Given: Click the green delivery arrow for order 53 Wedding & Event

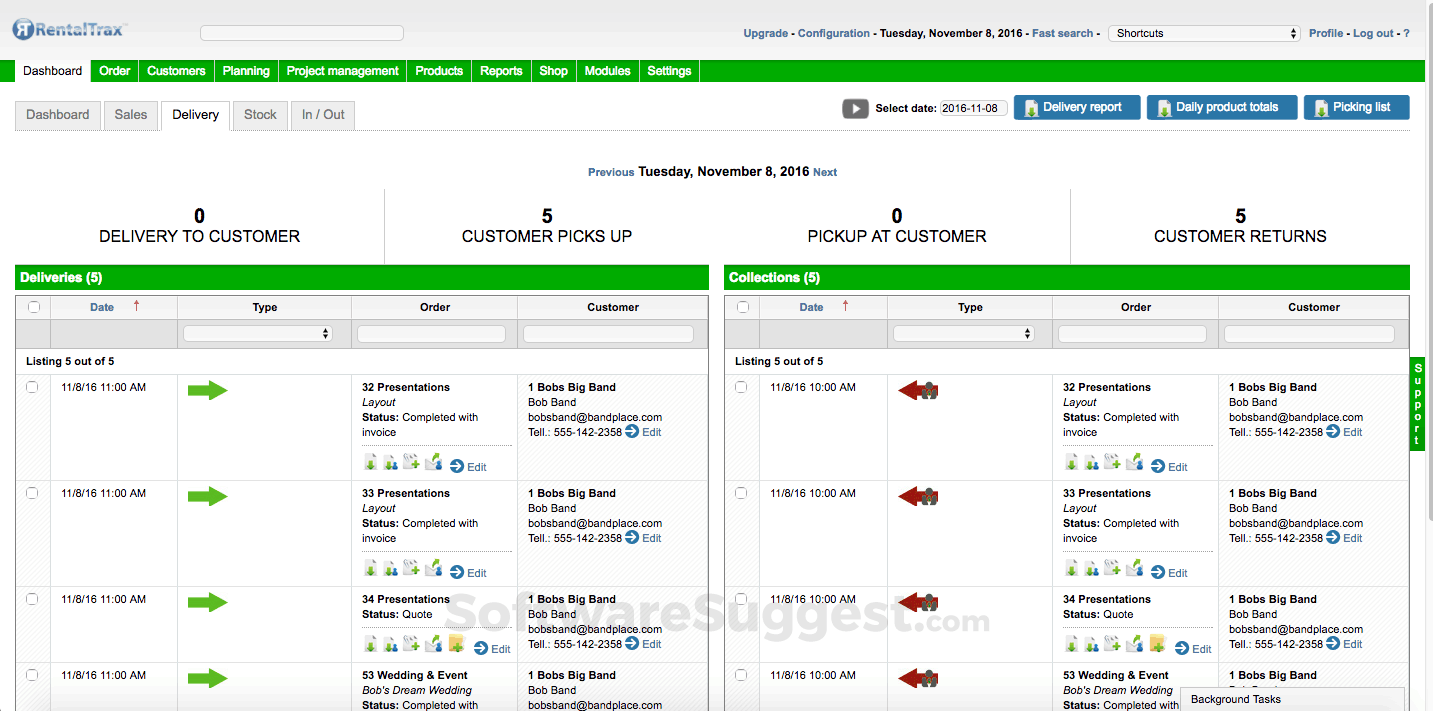Looking at the screenshot, I should coord(207,678).
